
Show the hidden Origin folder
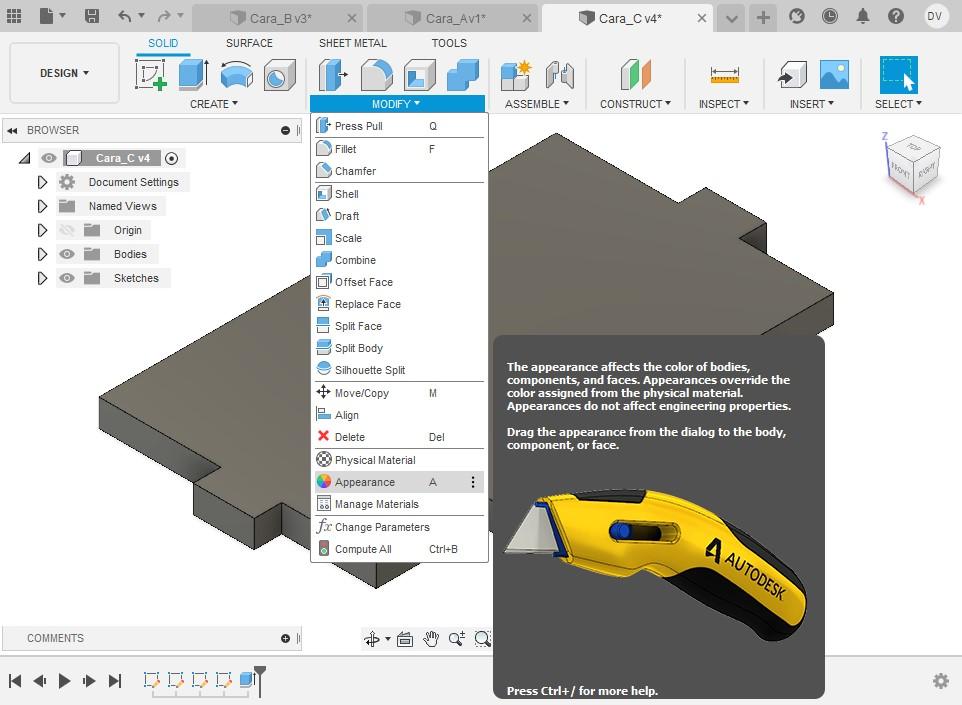pyautogui.click(x=67, y=230)
